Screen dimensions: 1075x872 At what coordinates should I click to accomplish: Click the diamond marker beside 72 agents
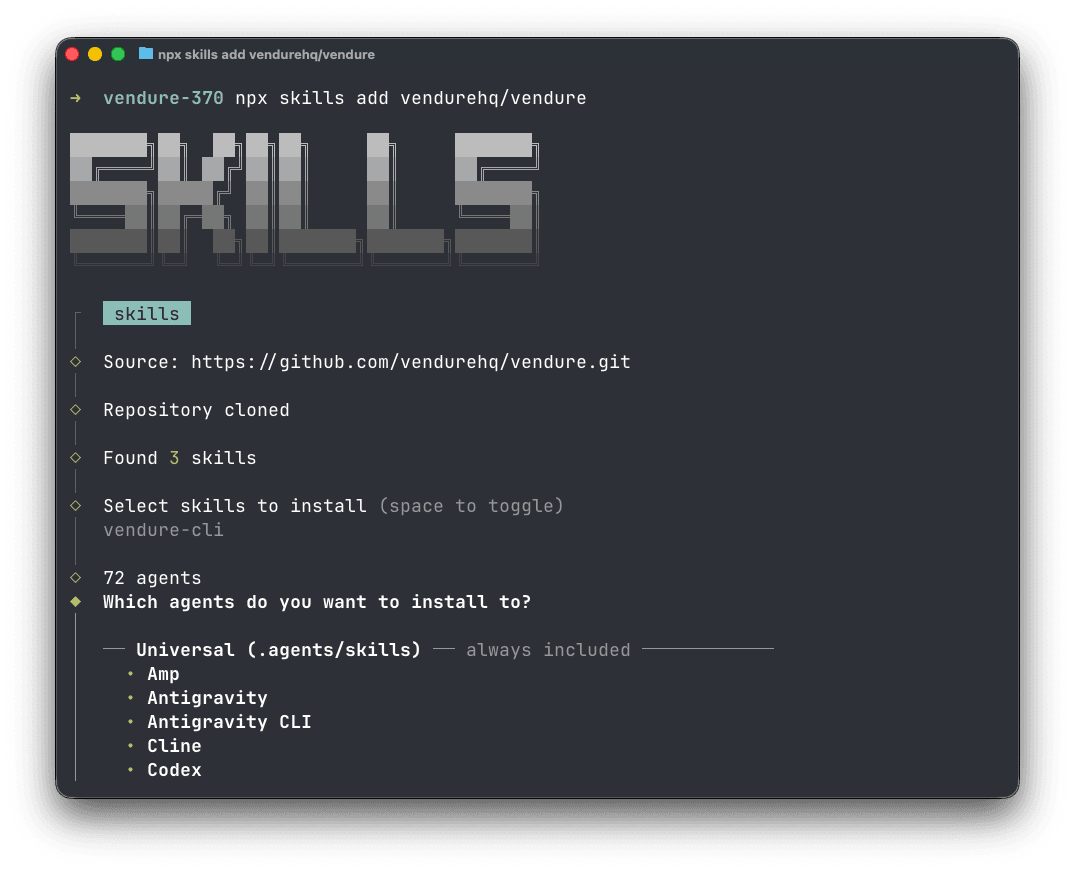[x=75, y=577]
